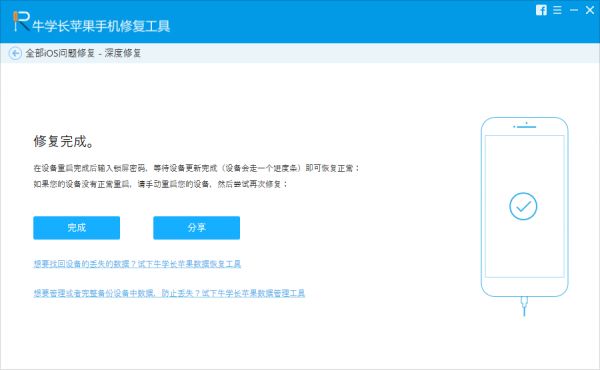The width and height of the screenshot is (600, 370).
Task: Click the earpiece at the top of the phone illustration
Action: pos(525,126)
